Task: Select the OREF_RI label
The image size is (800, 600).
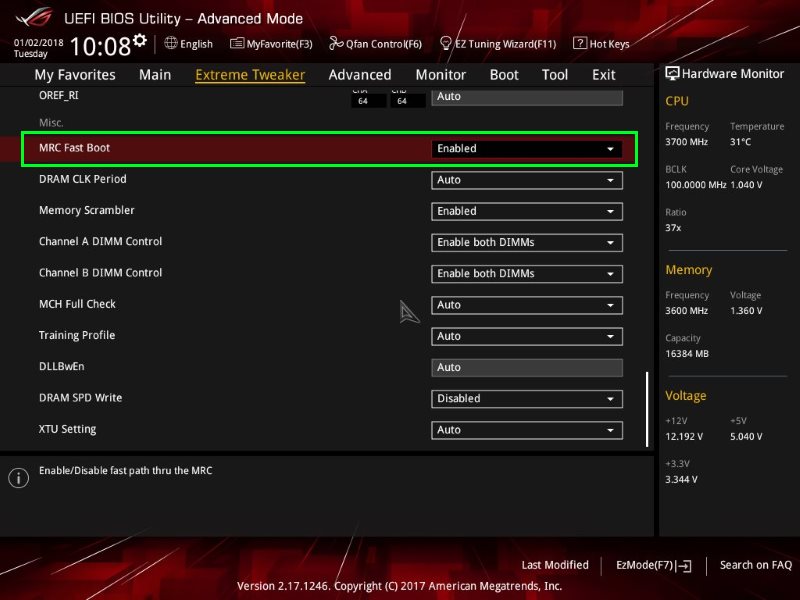Action: coord(59,95)
